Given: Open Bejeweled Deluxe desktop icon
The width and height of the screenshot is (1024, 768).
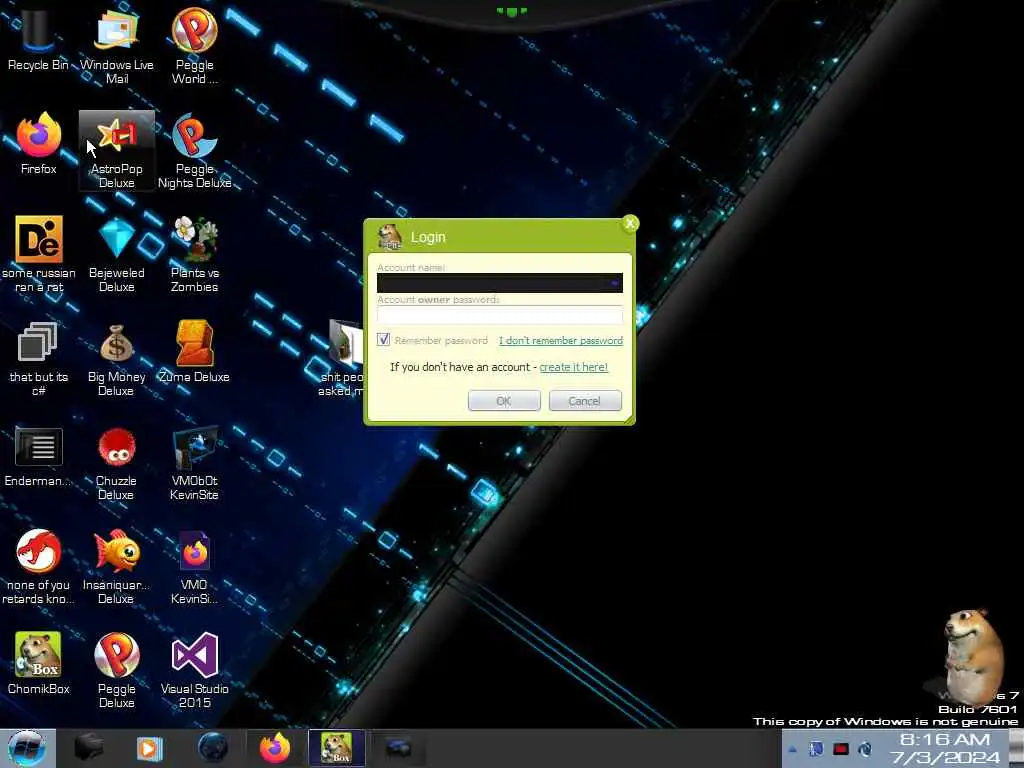Looking at the screenshot, I should (117, 255).
